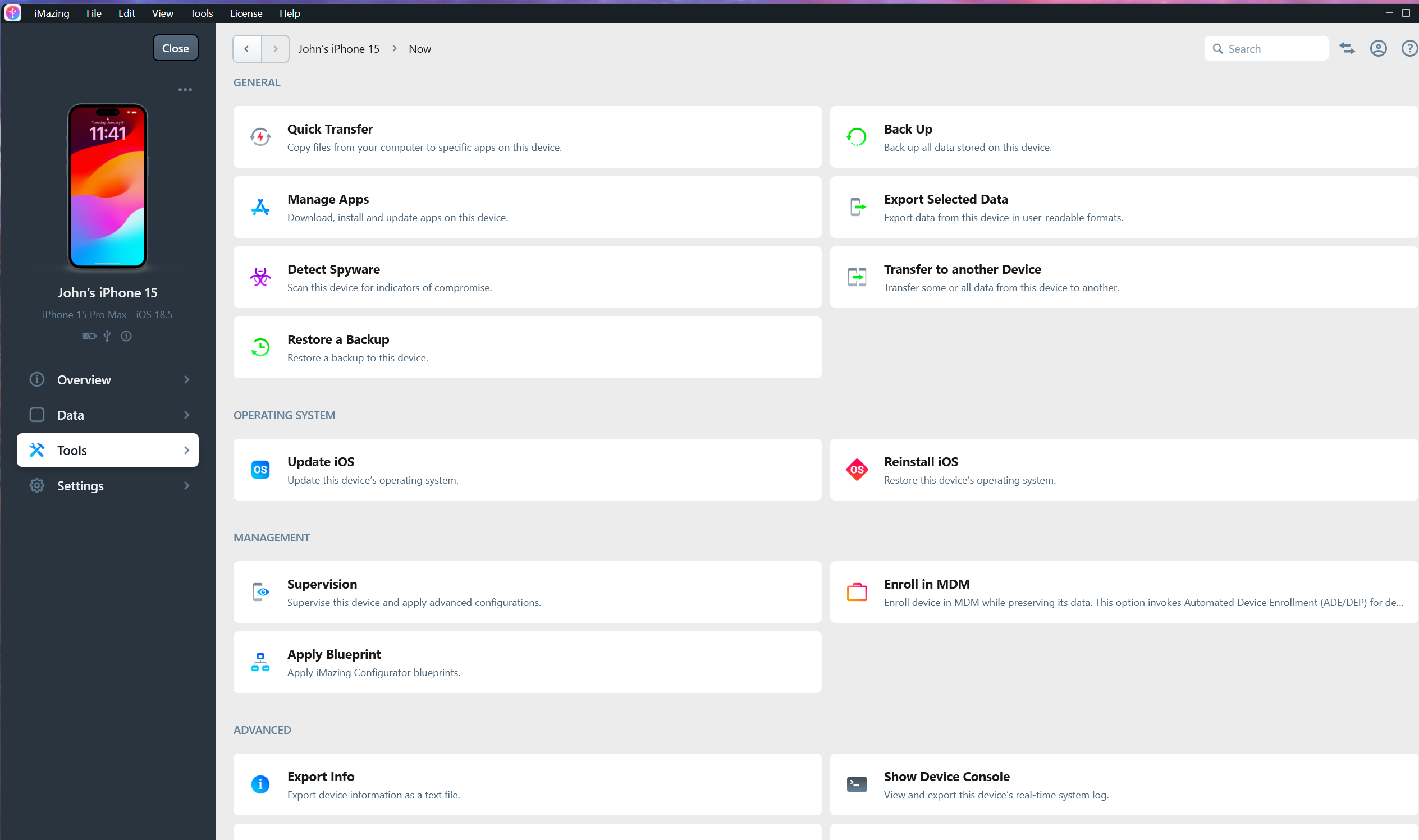The width and height of the screenshot is (1419, 840).
Task: Click the Settings gear icon in sidebar
Action: (37, 486)
